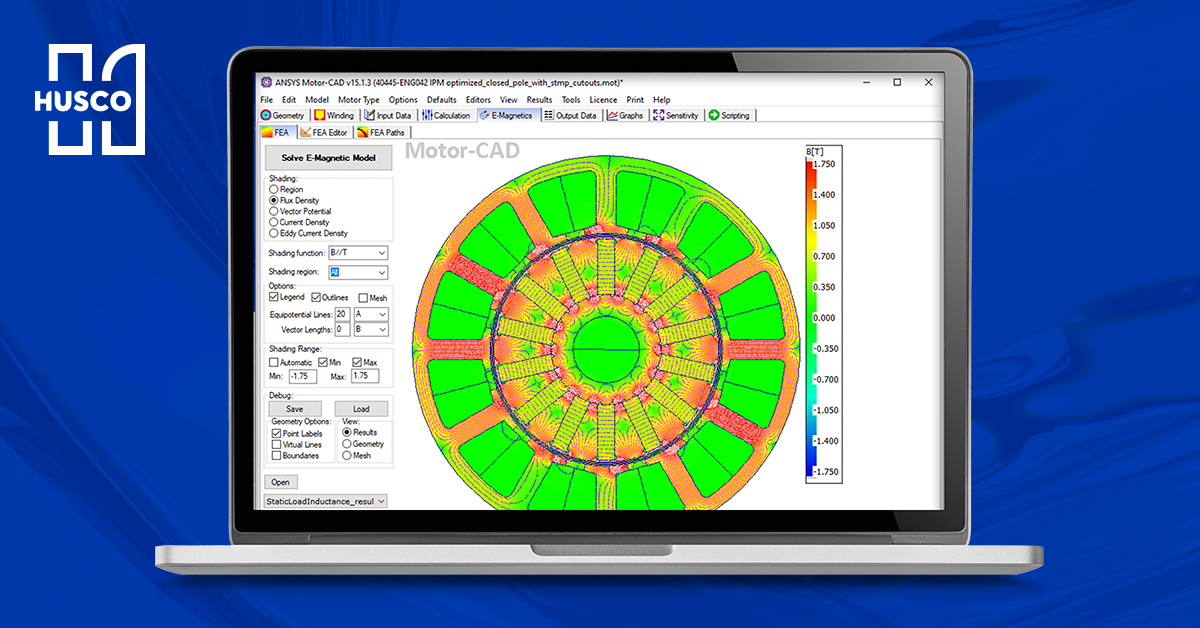Enable the Mesh option checkbox

(364, 298)
